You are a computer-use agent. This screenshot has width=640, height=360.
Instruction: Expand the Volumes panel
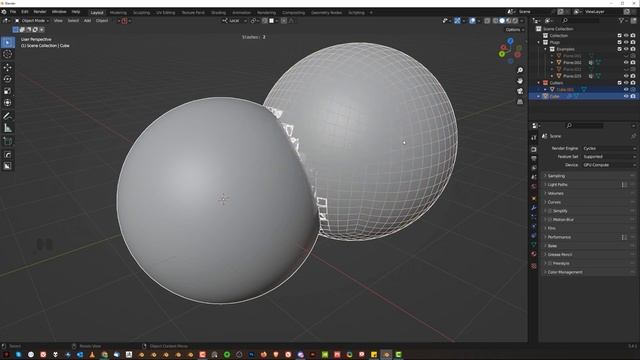[x=555, y=193]
